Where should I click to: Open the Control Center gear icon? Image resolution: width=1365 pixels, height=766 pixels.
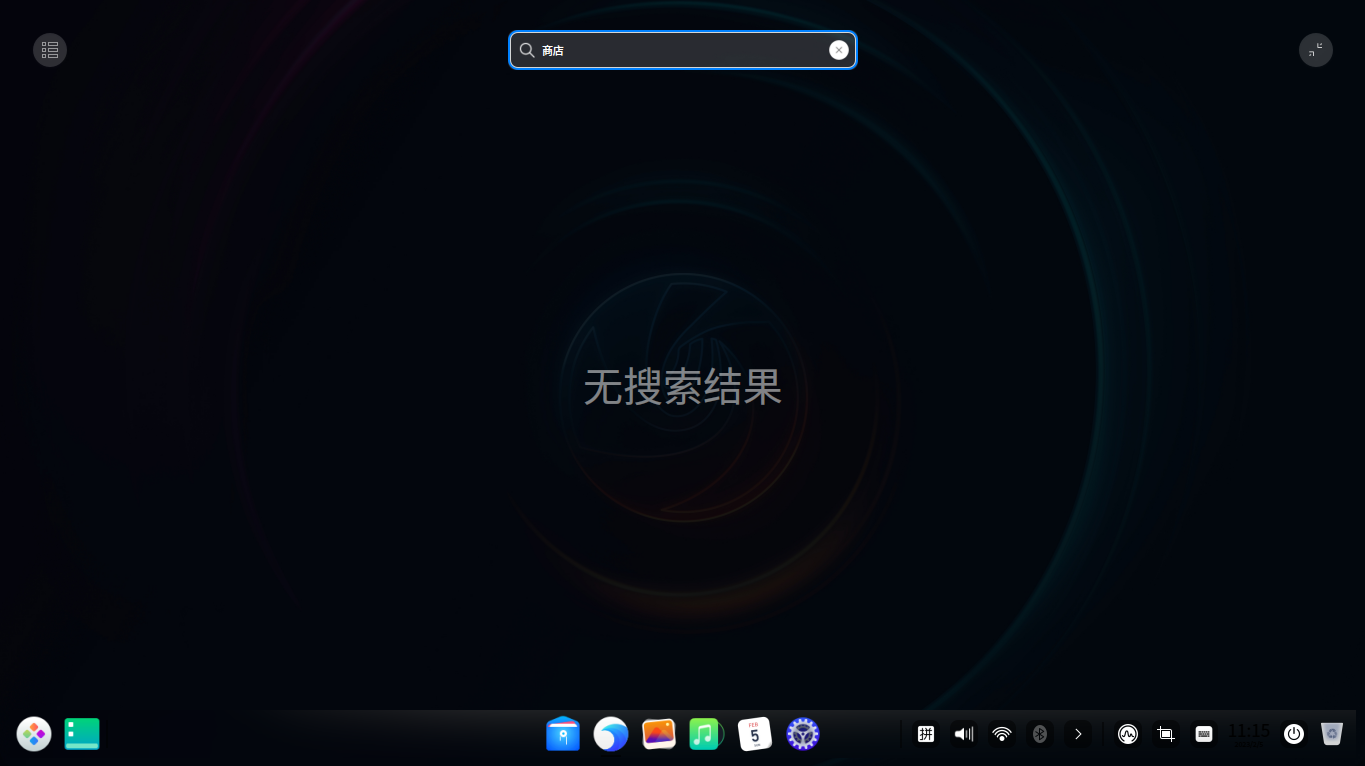(803, 734)
